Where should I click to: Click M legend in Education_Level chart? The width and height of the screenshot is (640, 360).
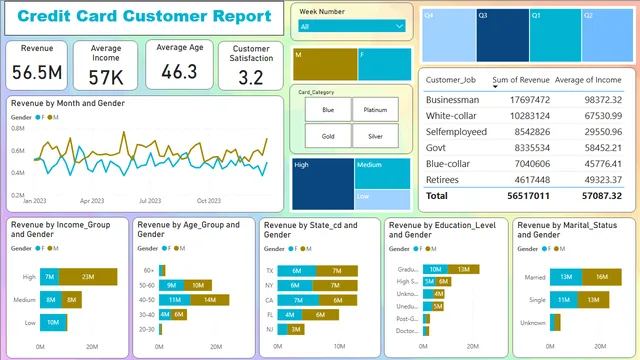tap(431, 249)
